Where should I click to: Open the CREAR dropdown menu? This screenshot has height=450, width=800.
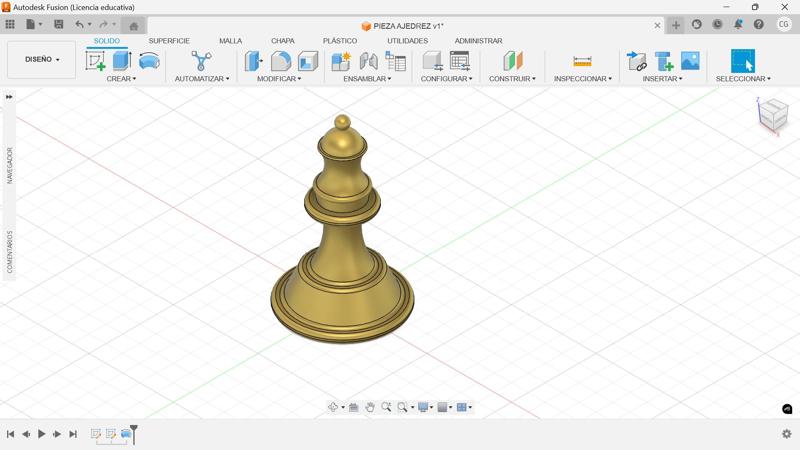pyautogui.click(x=121, y=79)
